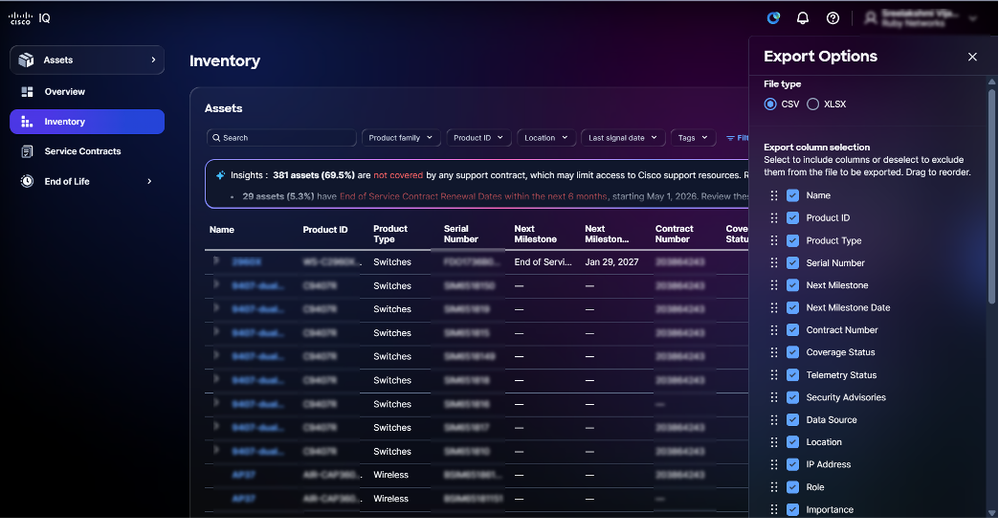This screenshot has width=999, height=519.
Task: Expand the End of Life chevron
Action: click(149, 181)
